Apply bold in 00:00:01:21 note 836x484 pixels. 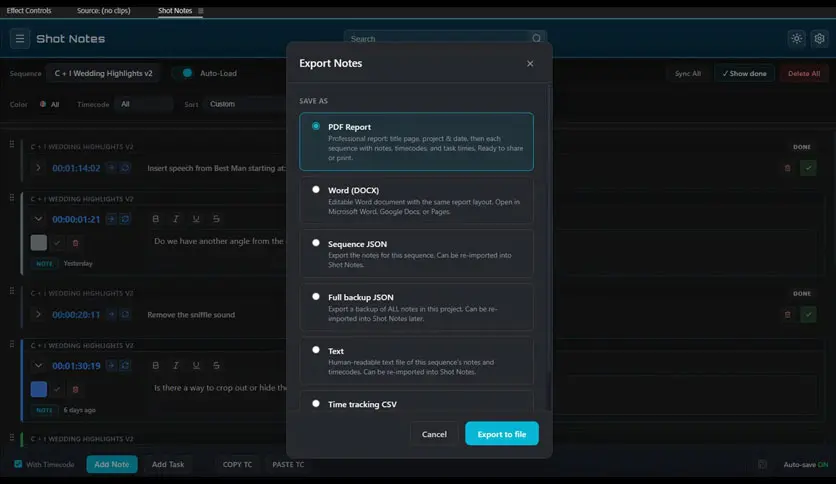coord(156,219)
